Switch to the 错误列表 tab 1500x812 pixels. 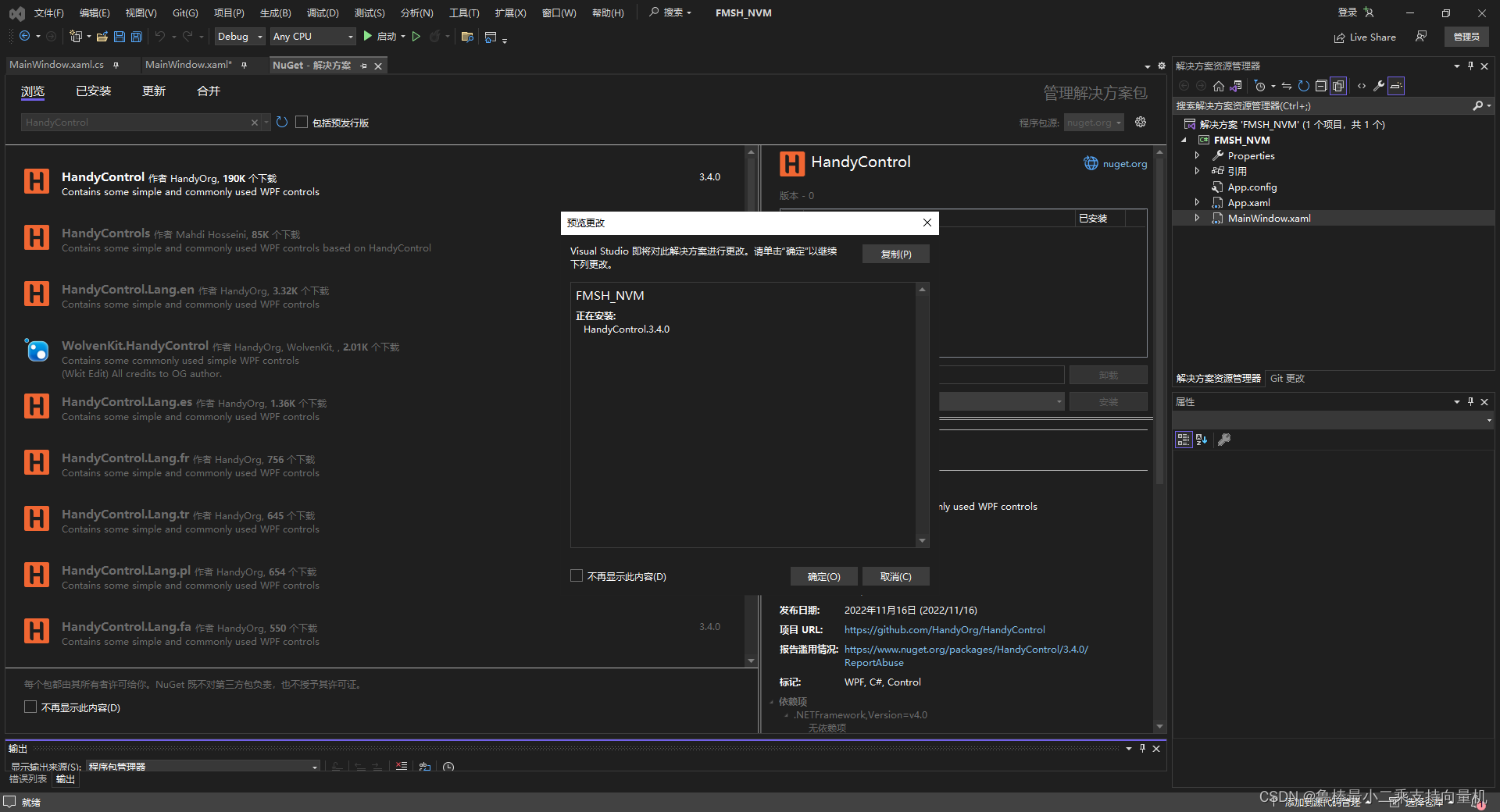point(28,779)
